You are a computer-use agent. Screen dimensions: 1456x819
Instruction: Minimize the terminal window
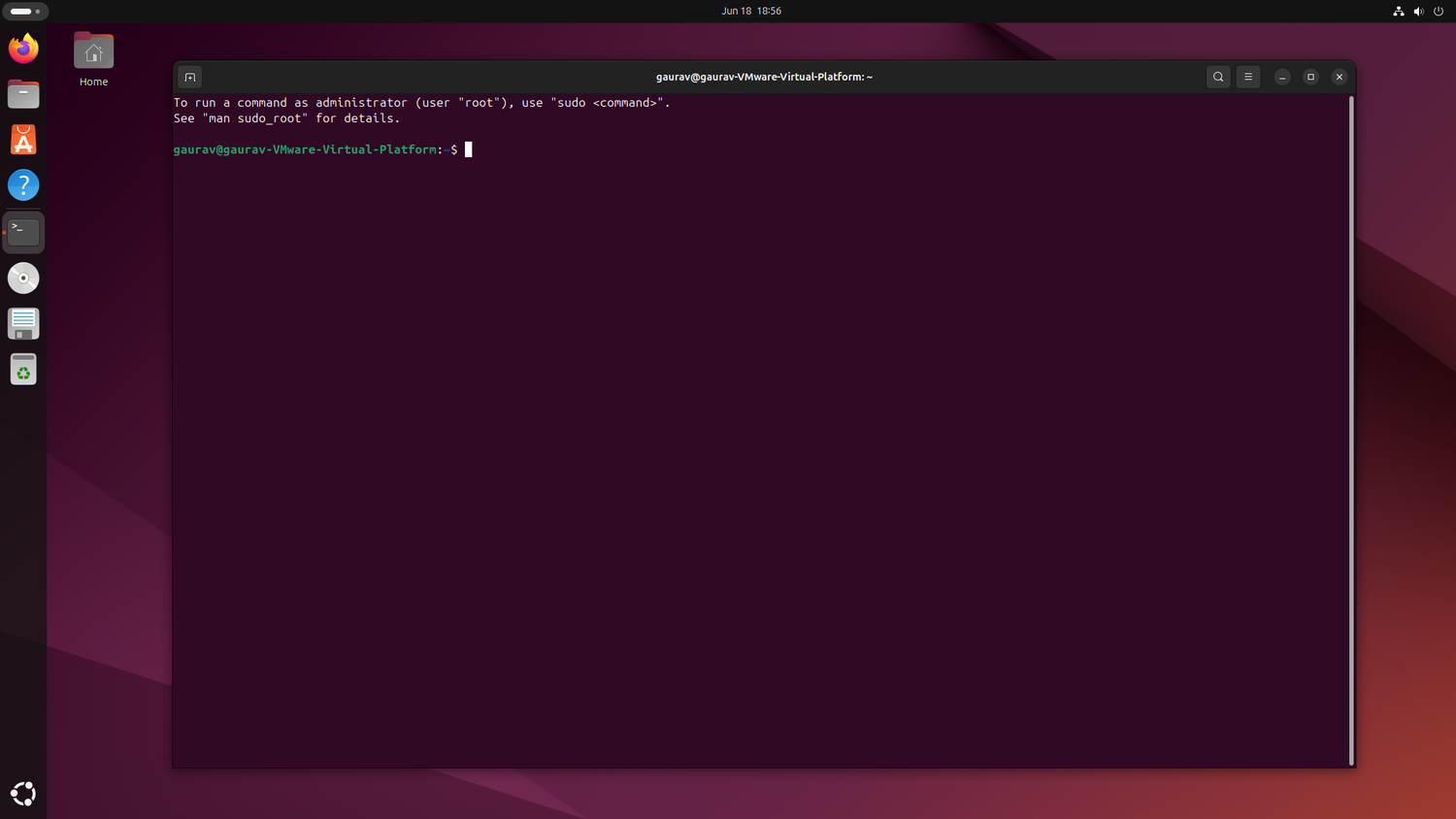(1282, 77)
